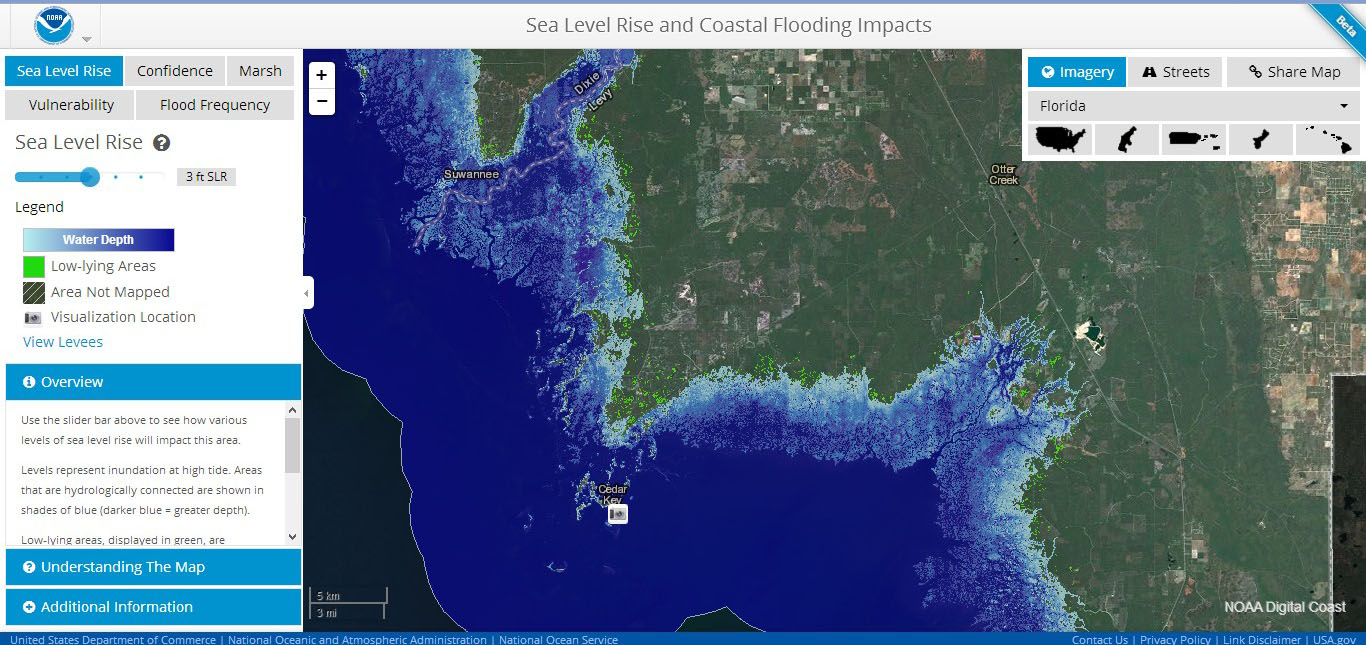Click the sea level rise slider handle
Screen dimensions: 1366x645
click(x=90, y=177)
